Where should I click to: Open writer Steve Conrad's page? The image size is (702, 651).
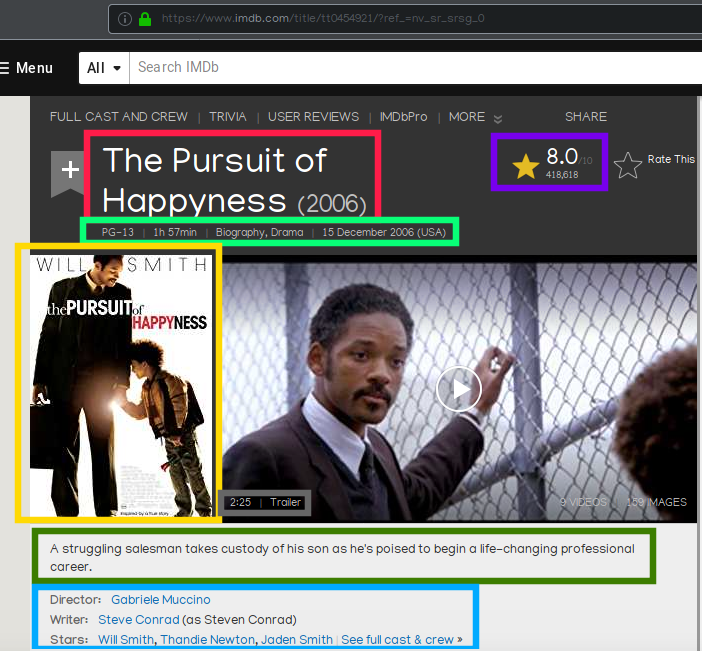pos(139,620)
